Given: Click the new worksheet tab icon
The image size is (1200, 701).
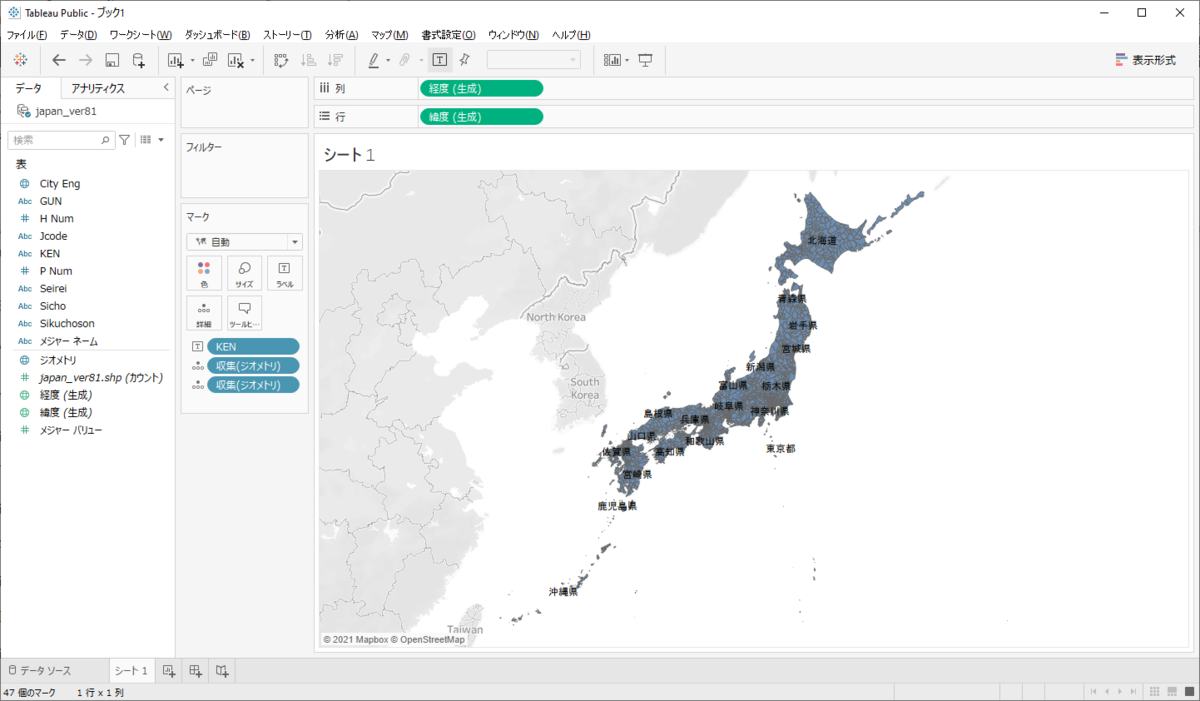Looking at the screenshot, I should pos(169,670).
